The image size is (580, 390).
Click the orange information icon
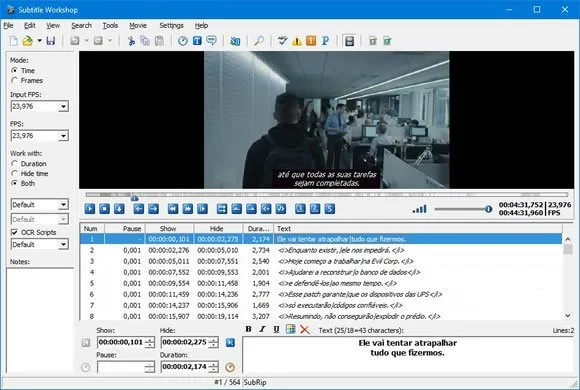click(311, 41)
